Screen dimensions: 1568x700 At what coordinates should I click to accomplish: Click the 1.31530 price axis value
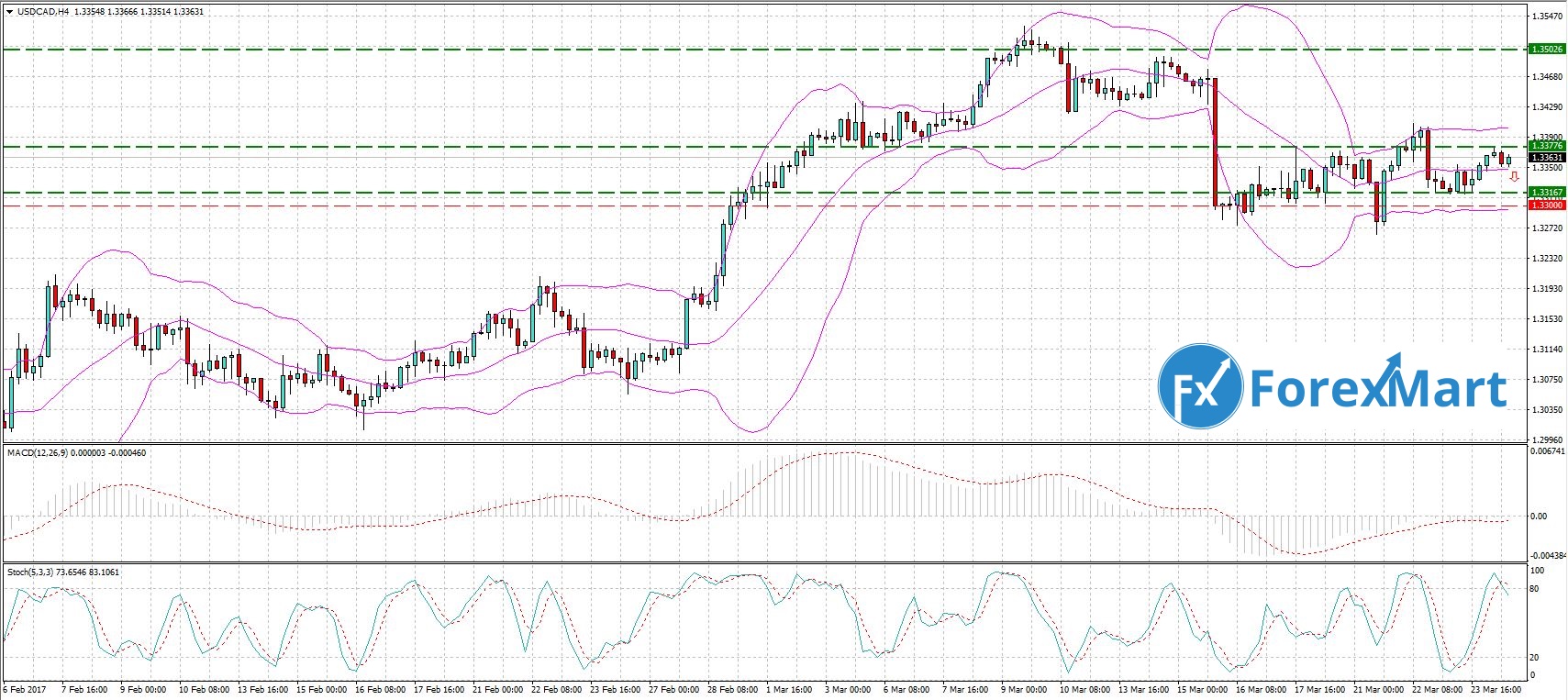[x=1547, y=319]
